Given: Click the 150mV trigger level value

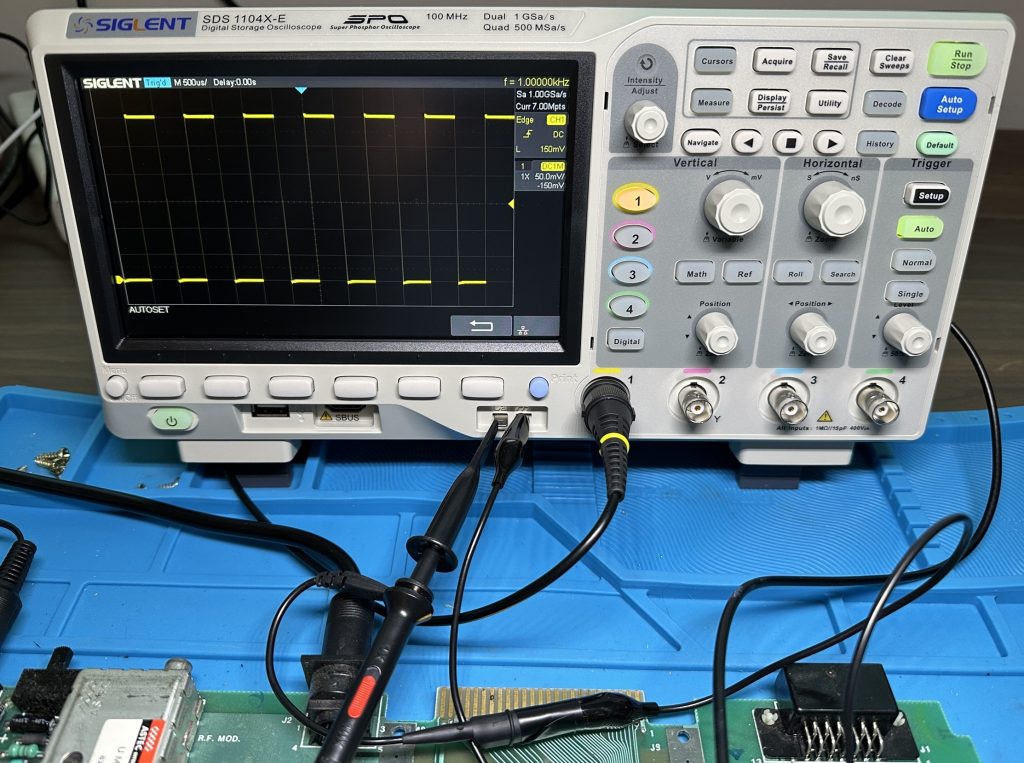Looking at the screenshot, I should 552,150.
